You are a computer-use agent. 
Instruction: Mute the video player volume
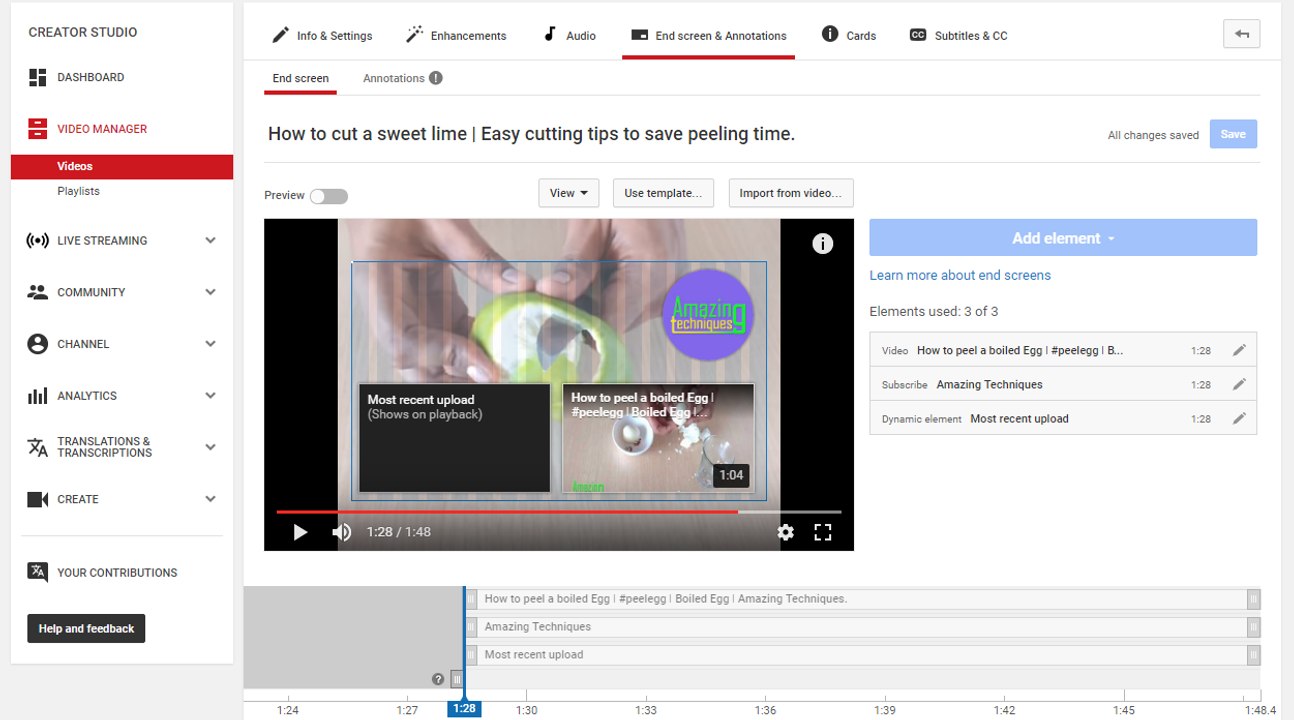[x=342, y=532]
